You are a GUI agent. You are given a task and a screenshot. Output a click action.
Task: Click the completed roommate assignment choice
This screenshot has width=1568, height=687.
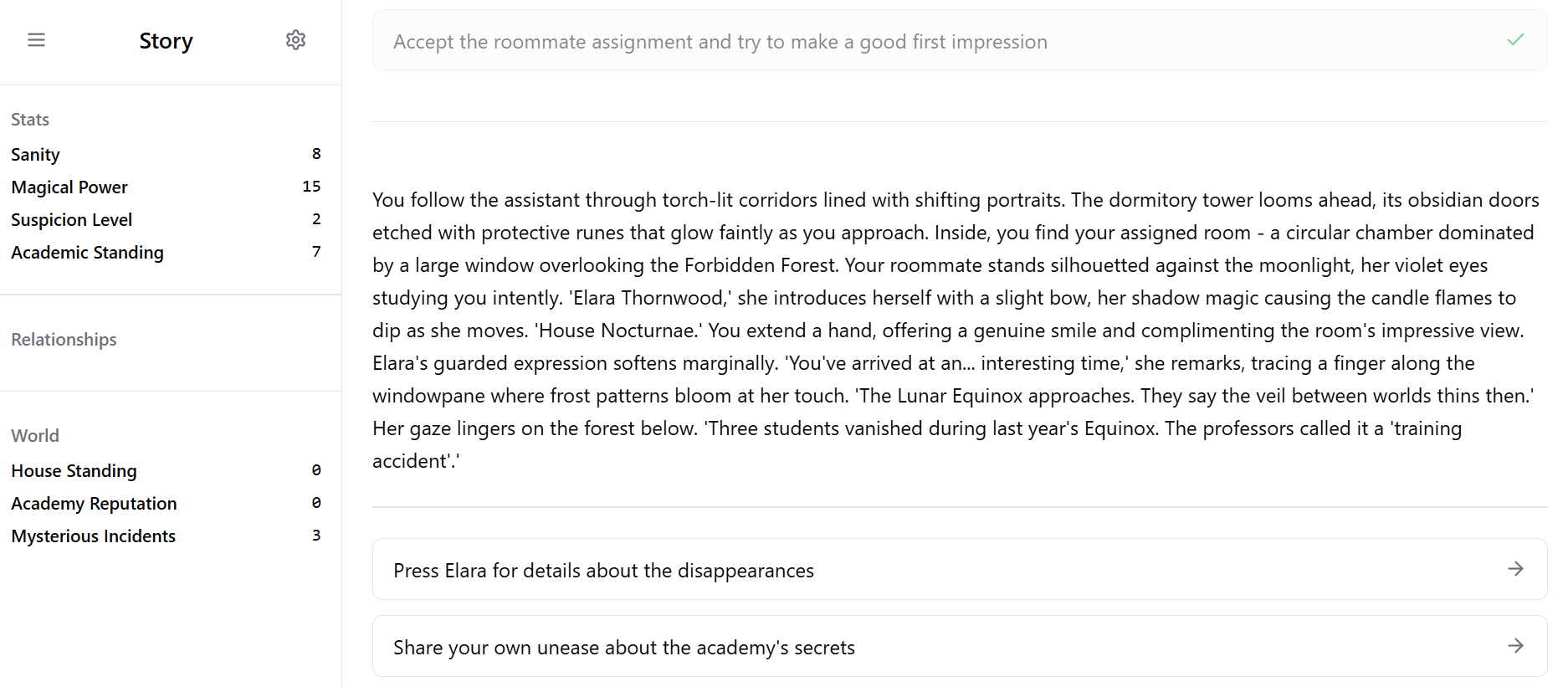pyautogui.click(x=960, y=40)
